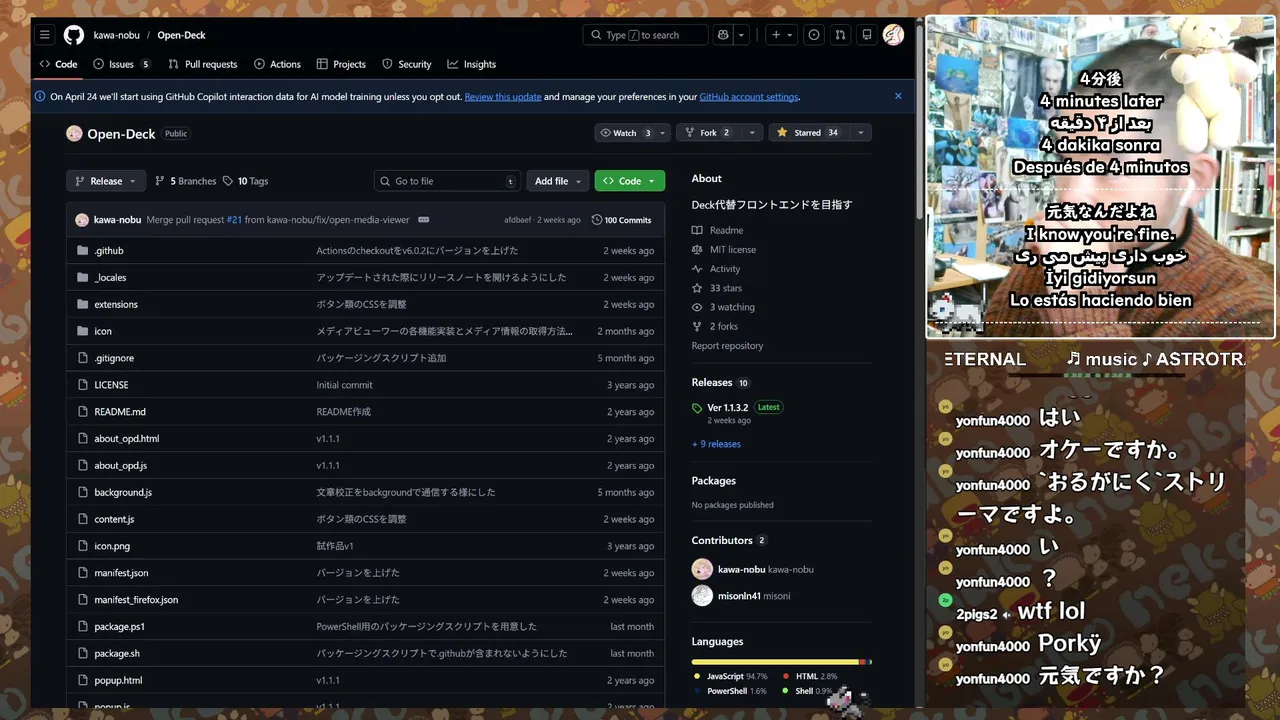Open the + 9 releases link
Viewport: 1280px width, 720px height.
[716, 444]
